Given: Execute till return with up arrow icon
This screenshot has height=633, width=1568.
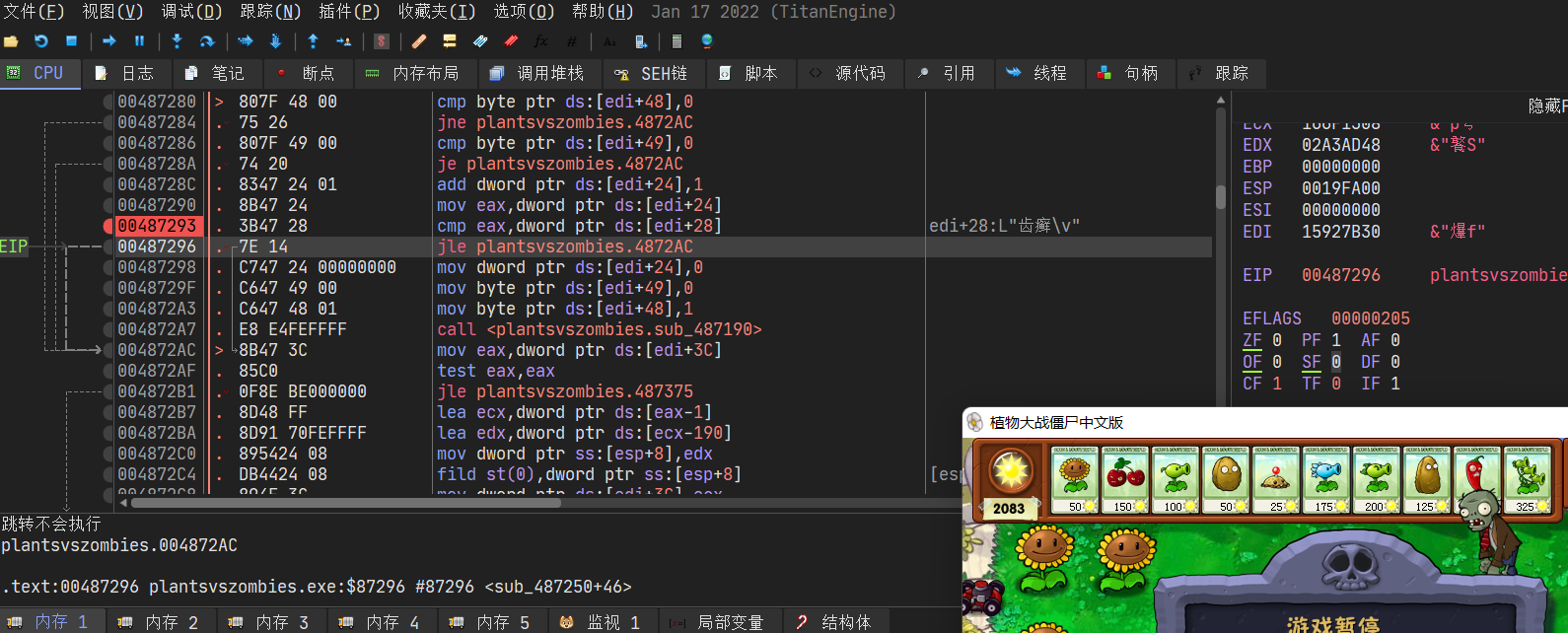Looking at the screenshot, I should 313,41.
